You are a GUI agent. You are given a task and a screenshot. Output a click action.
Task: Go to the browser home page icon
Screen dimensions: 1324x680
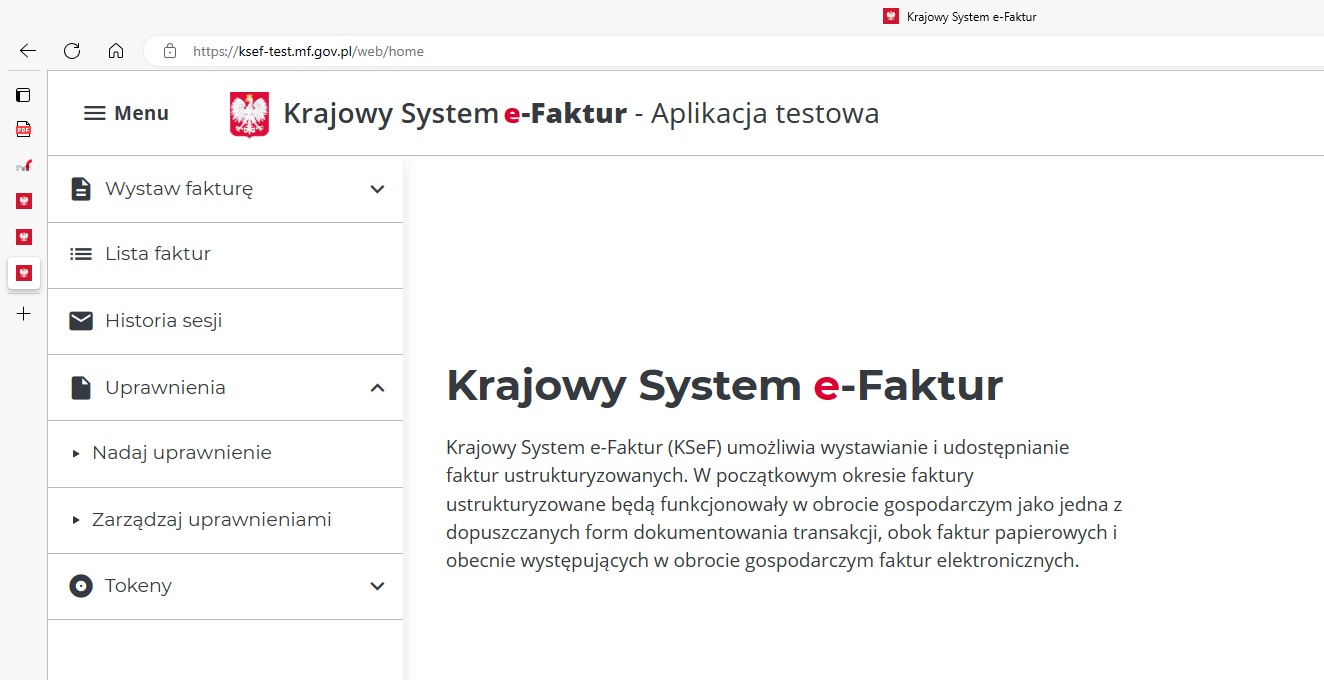click(116, 51)
